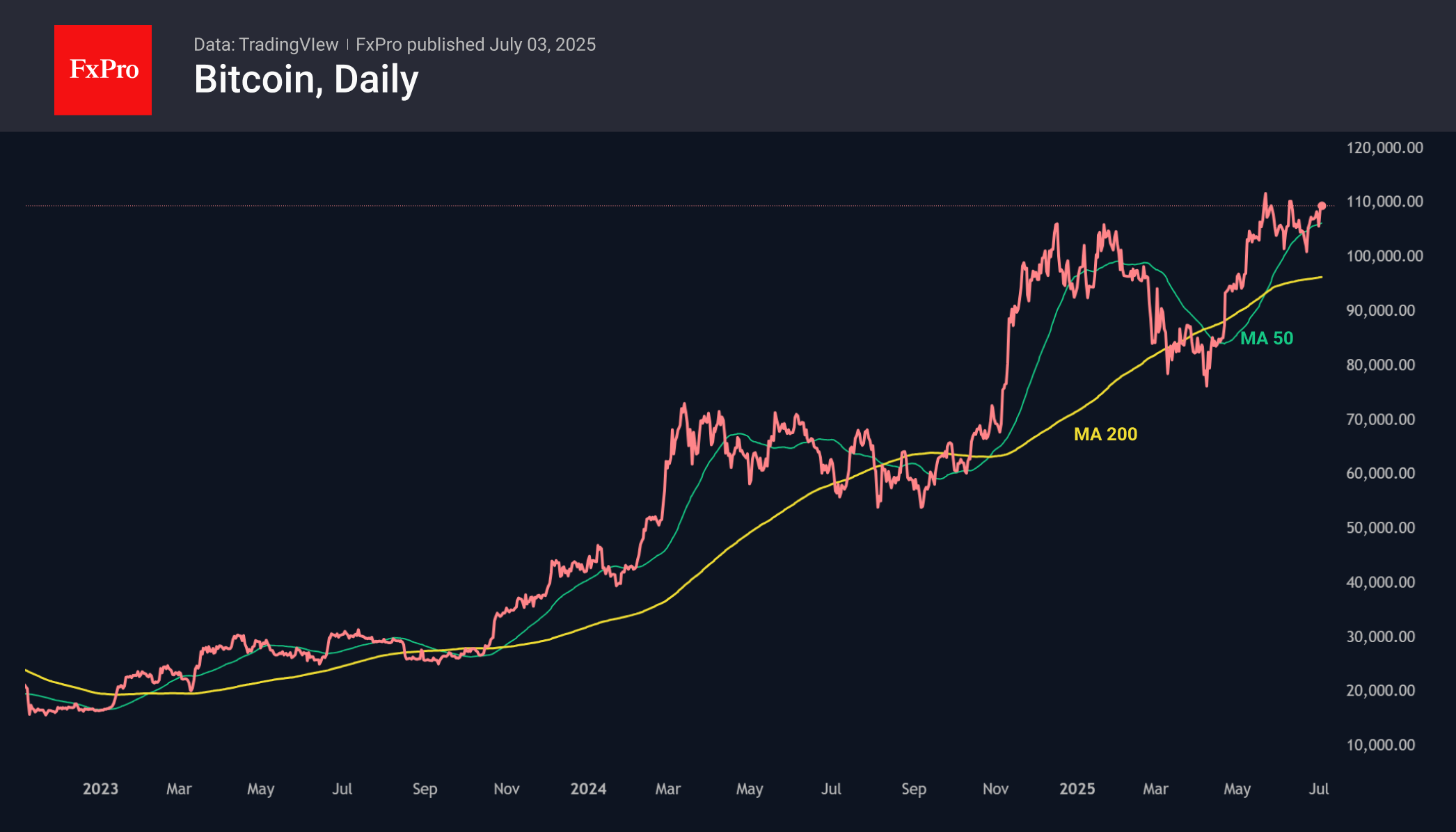
Task: Select the green MA 50 label
Action: [x=1267, y=338]
